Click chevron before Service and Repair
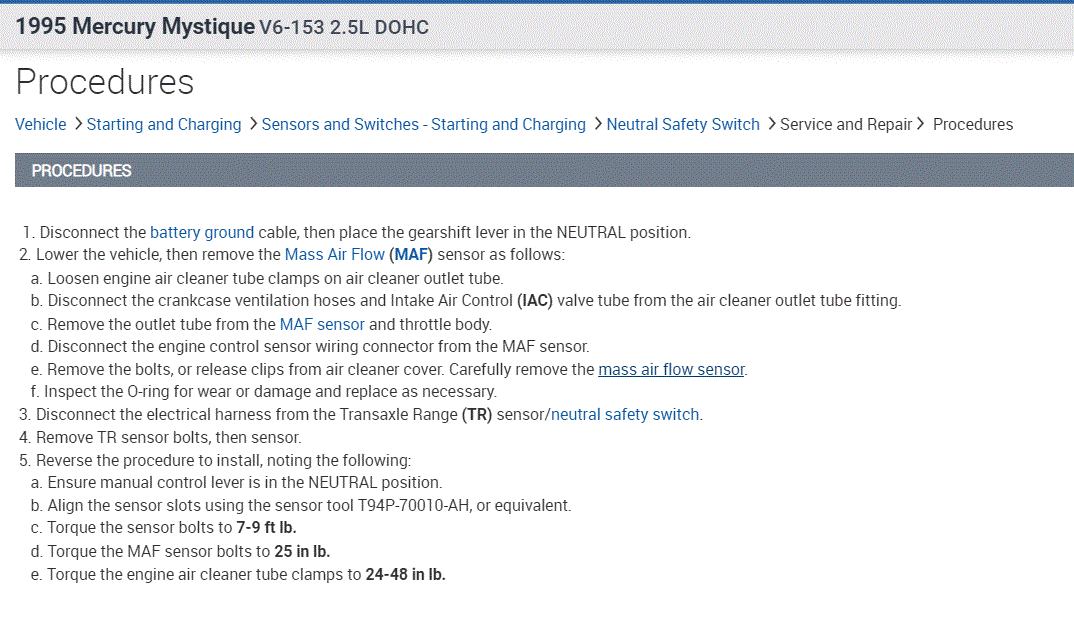The image size is (1074, 640). 771,124
